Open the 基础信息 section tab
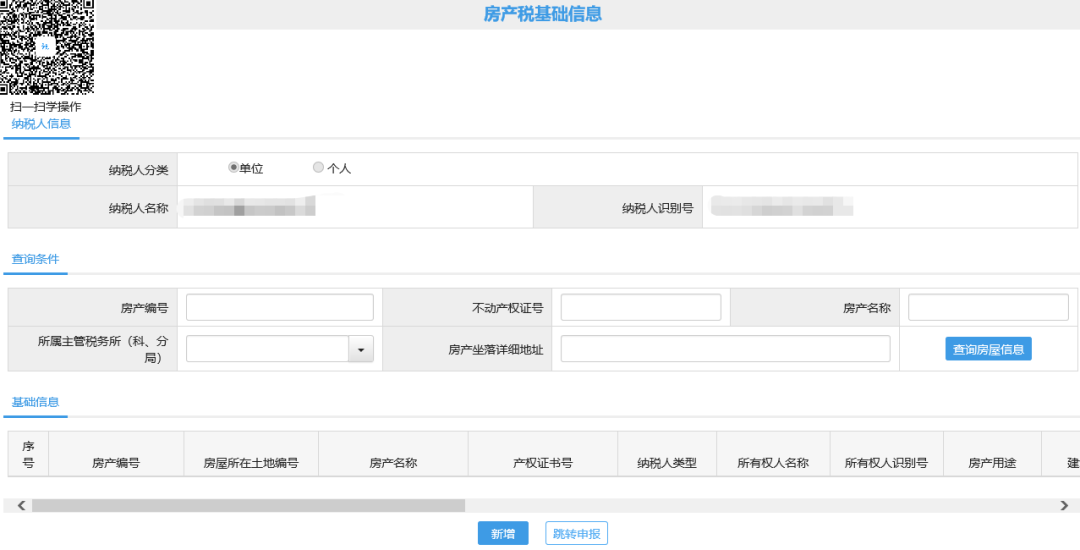This screenshot has width=1080, height=550. coord(36,401)
